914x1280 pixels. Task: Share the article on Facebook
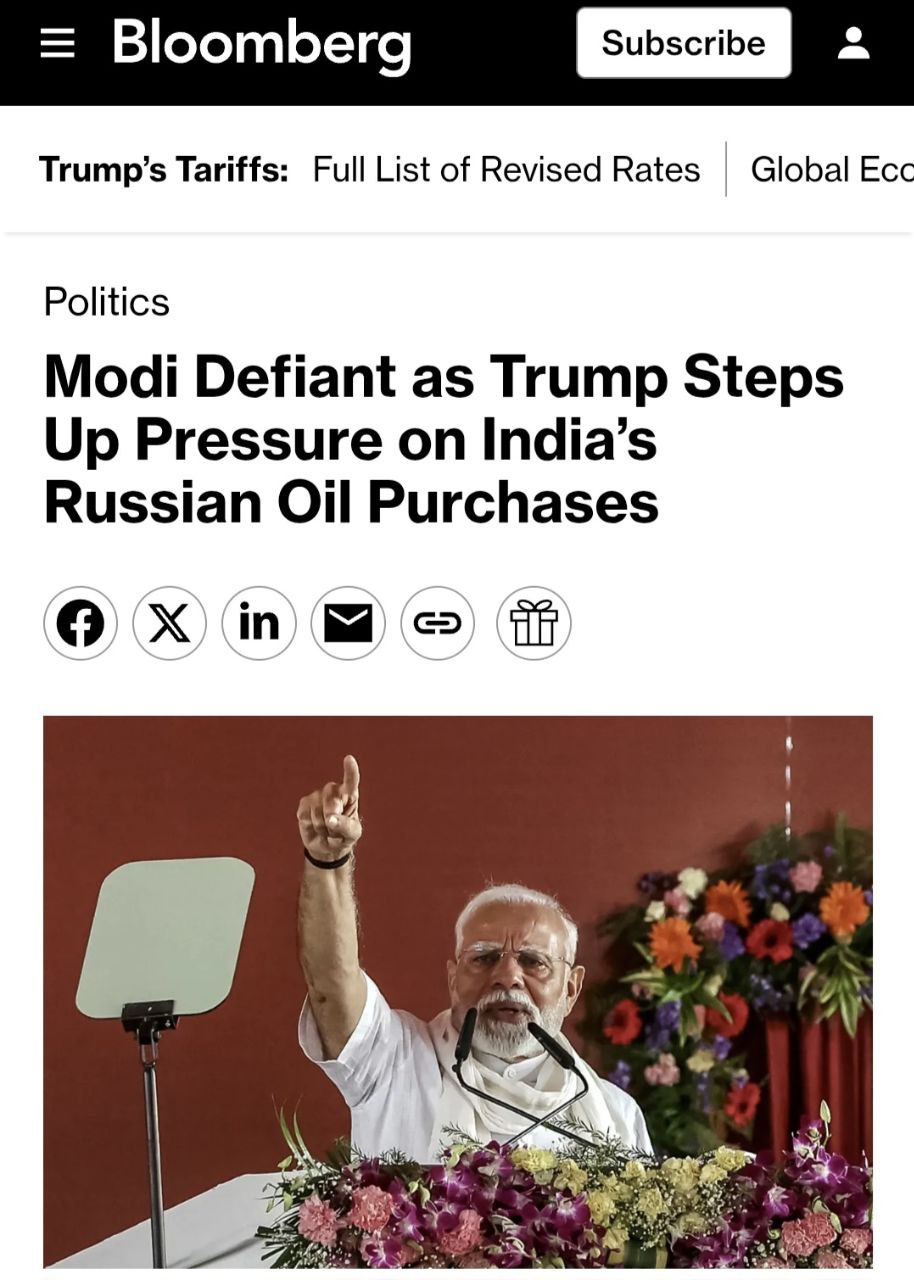point(80,623)
